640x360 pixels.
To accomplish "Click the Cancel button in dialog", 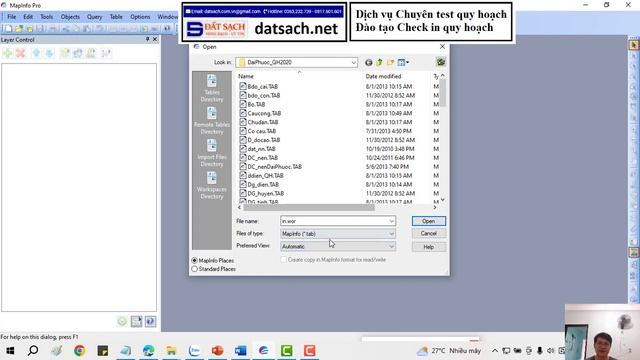I will 429,233.
